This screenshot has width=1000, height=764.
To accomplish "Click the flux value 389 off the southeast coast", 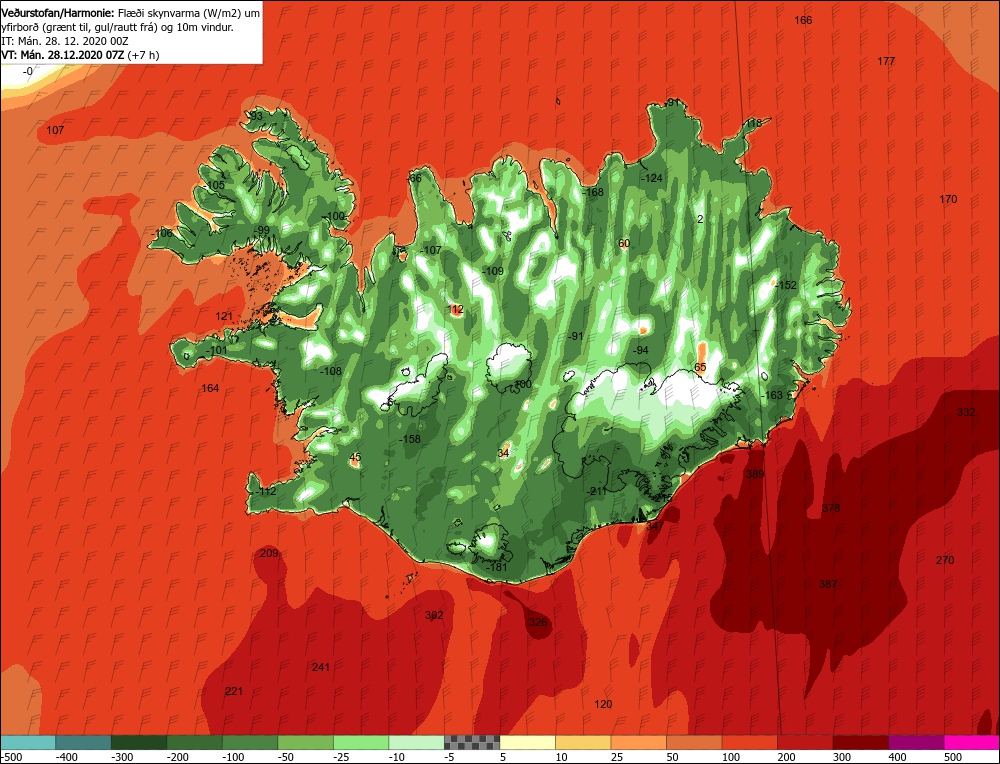I will tap(755, 474).
